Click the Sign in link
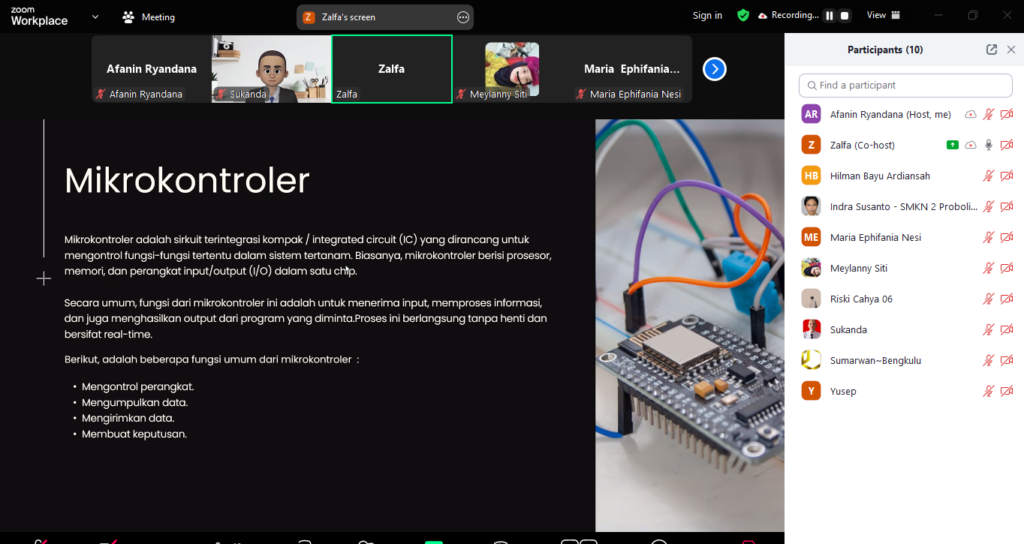This screenshot has height=544, width=1024. (x=707, y=16)
